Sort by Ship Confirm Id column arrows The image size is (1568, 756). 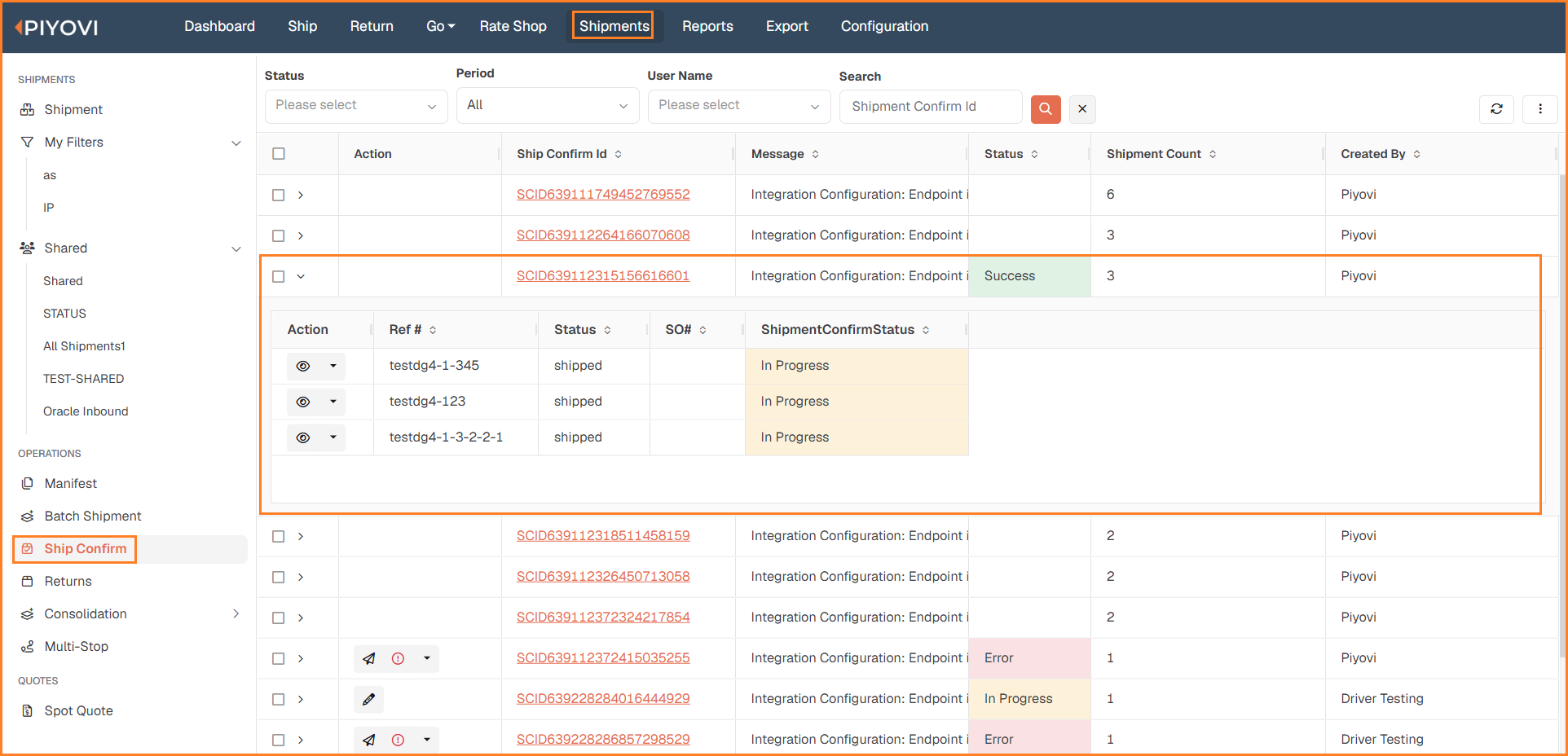[x=618, y=154]
